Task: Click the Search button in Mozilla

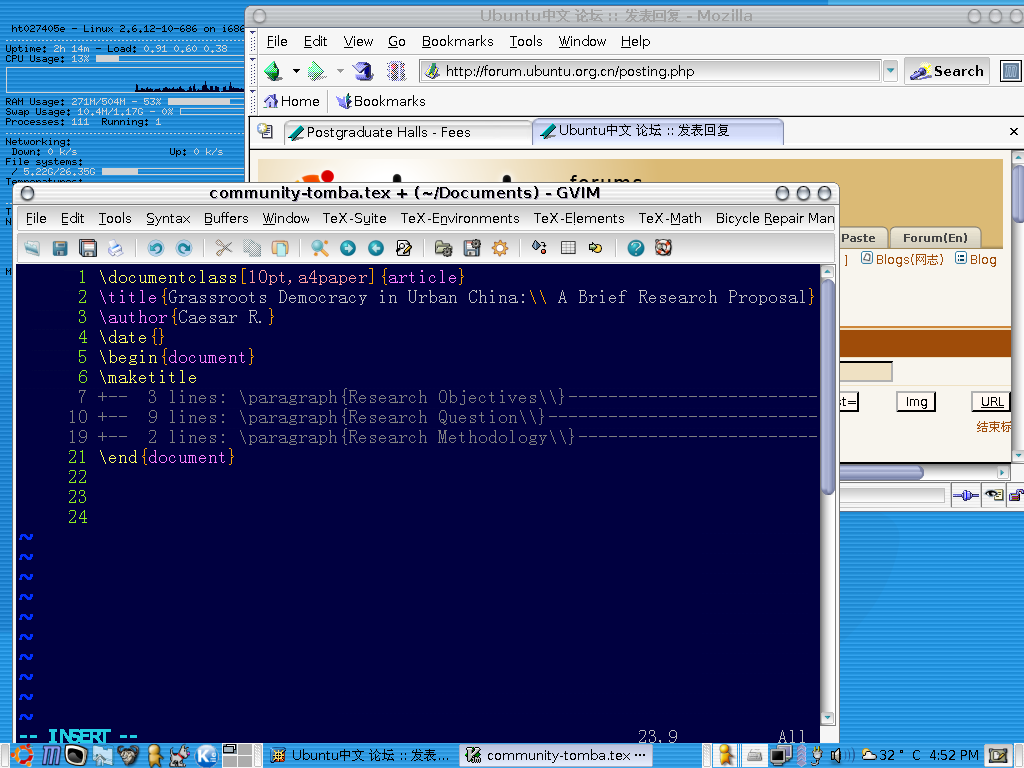Action: pos(947,71)
